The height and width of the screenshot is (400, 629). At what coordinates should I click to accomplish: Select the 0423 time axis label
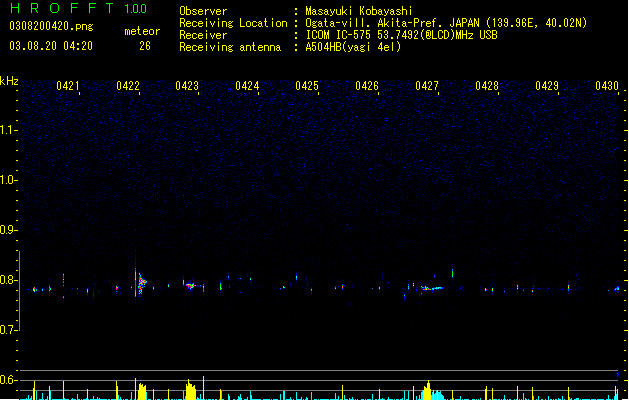tap(187, 86)
